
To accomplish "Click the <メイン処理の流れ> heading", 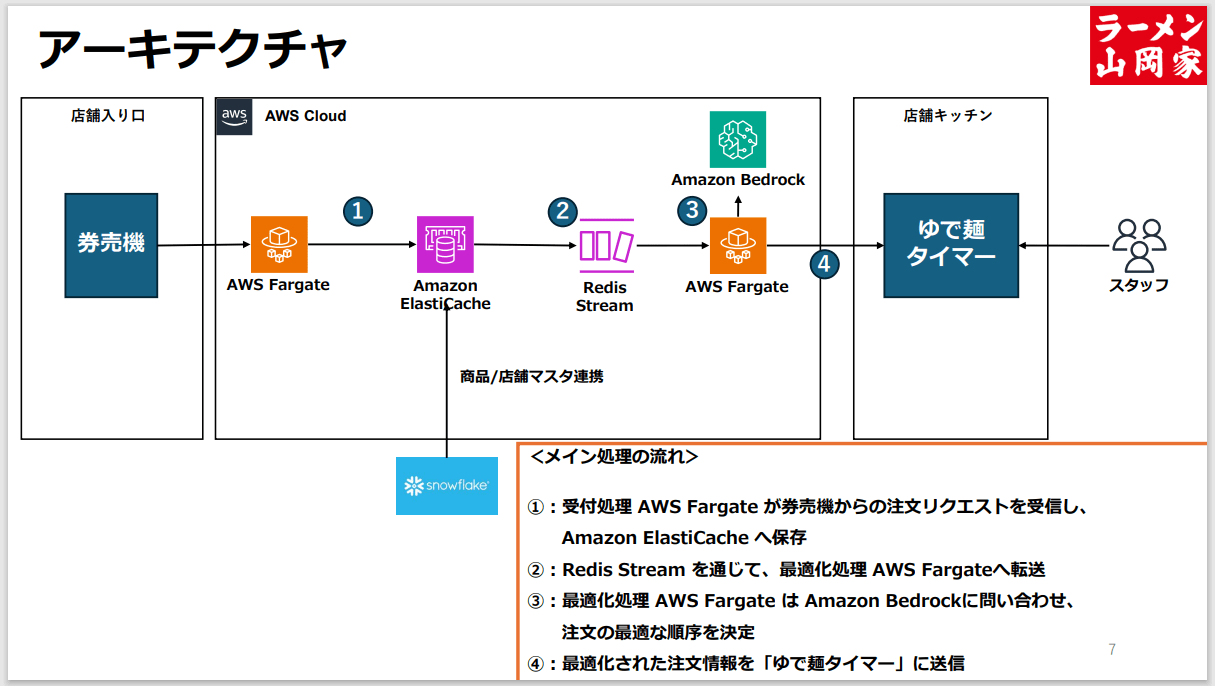I will click(x=614, y=457).
